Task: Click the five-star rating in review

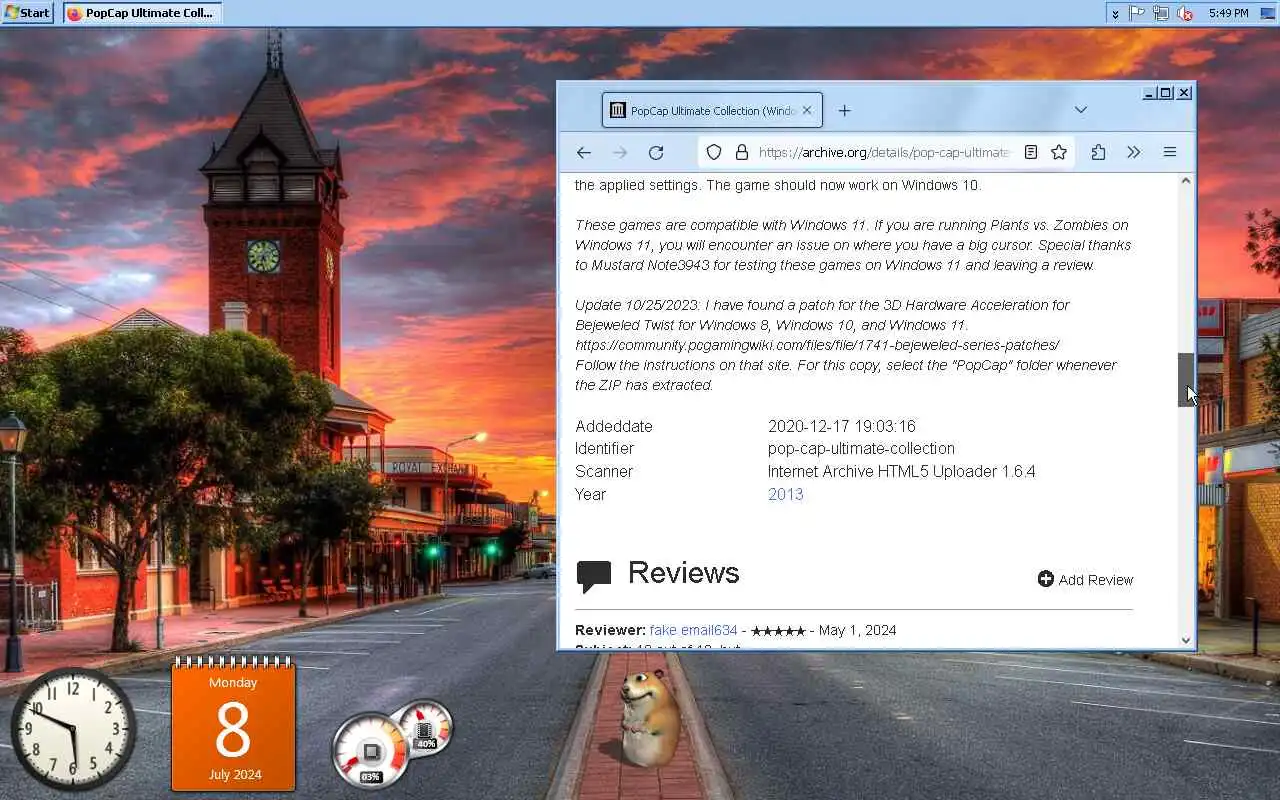Action: pos(778,631)
